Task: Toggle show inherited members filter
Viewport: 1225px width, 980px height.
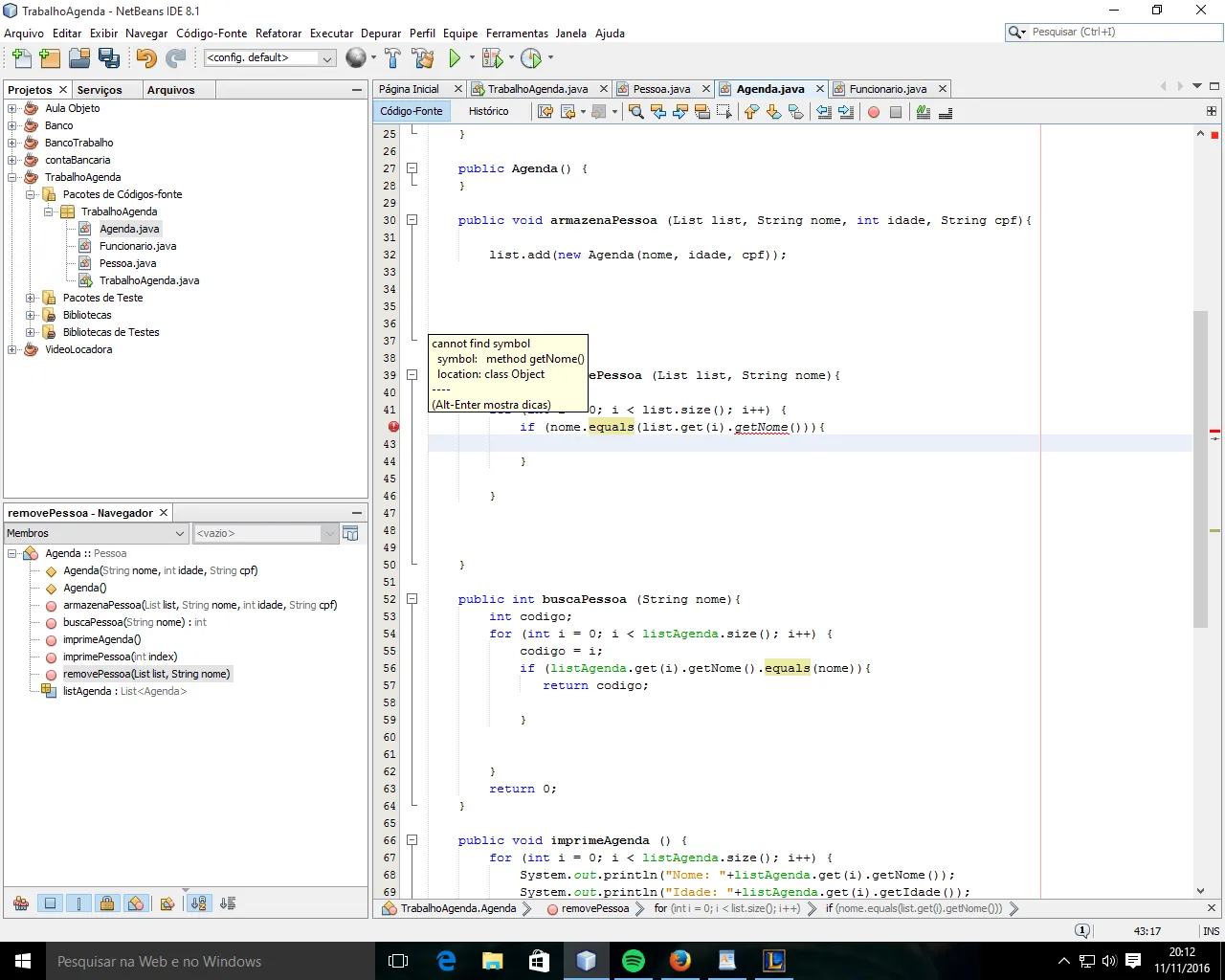Action: click(21, 902)
